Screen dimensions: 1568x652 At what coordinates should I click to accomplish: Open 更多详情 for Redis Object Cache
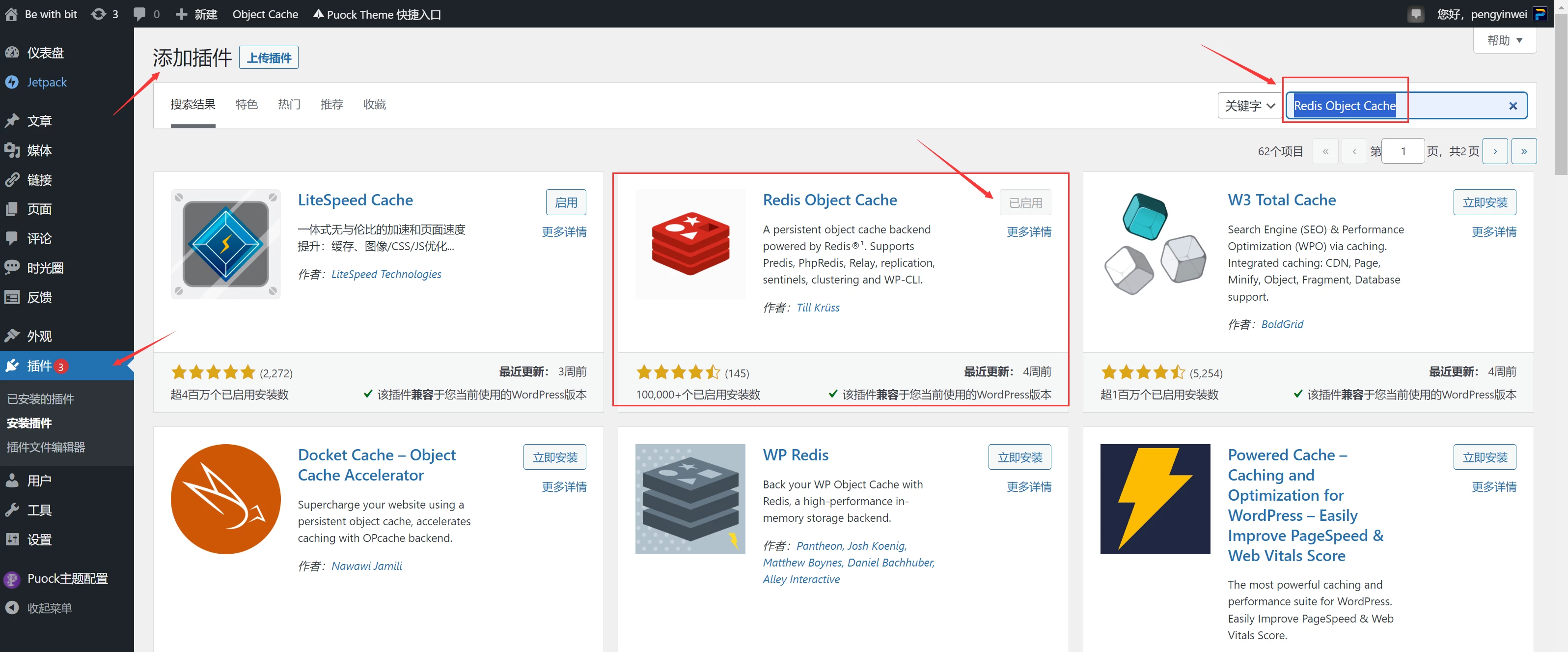[x=1029, y=232]
